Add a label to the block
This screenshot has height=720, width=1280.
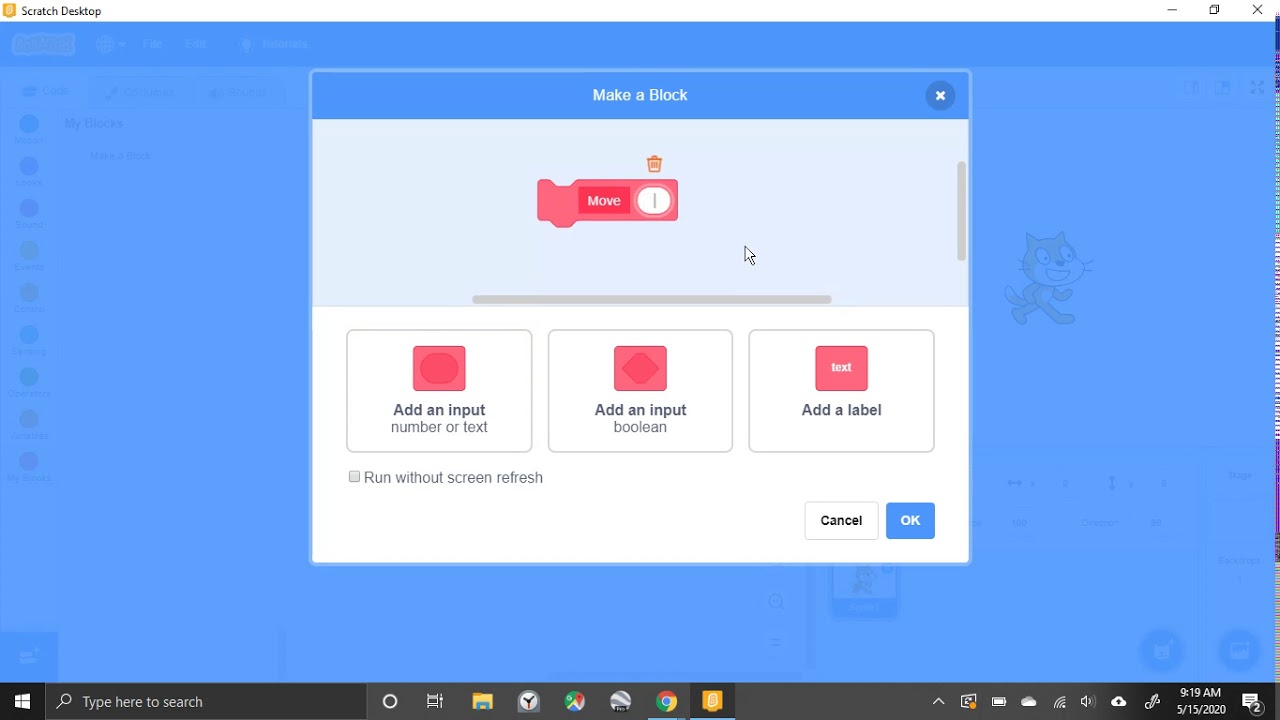coord(841,391)
